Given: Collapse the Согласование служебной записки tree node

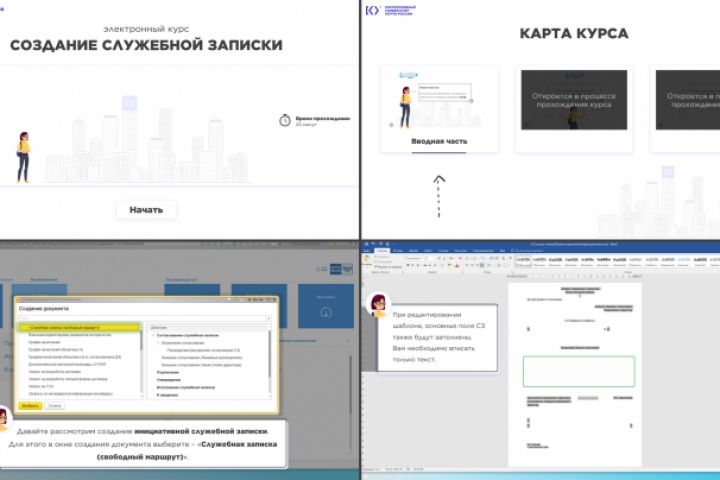Looking at the screenshot, I should pyautogui.click(x=153, y=335).
